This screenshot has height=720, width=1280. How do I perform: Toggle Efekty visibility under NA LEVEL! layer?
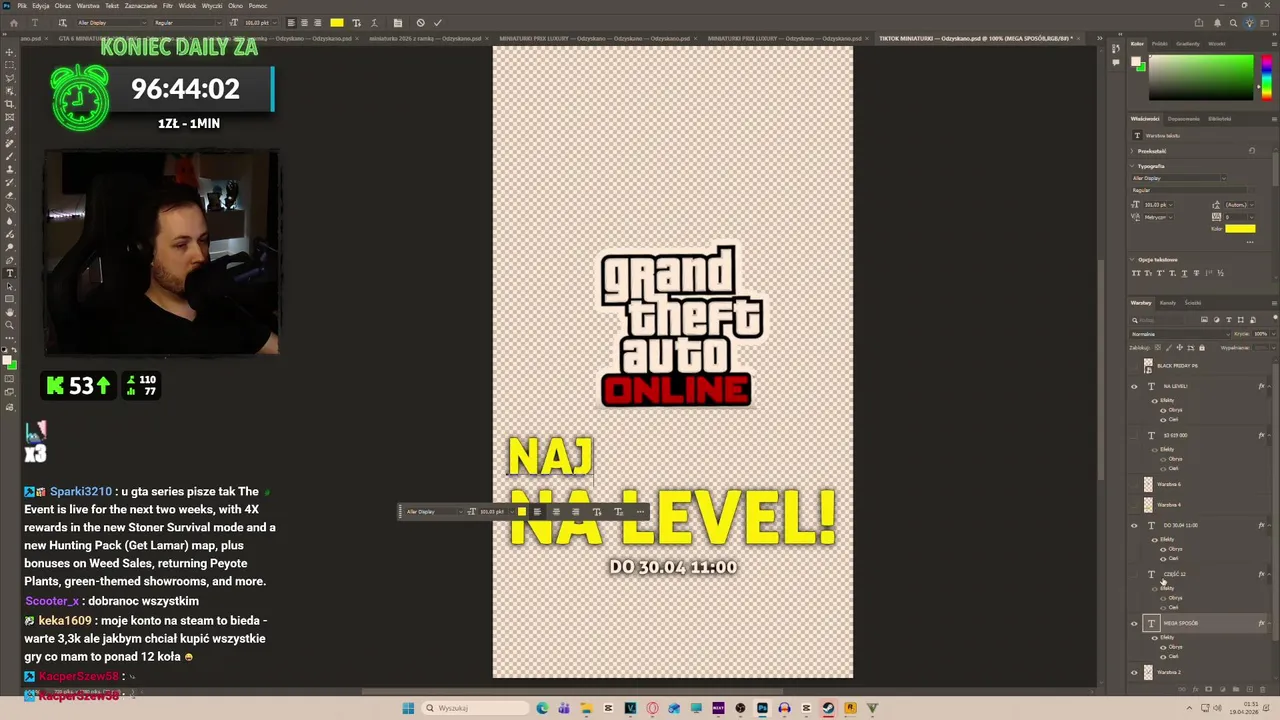[1155, 400]
